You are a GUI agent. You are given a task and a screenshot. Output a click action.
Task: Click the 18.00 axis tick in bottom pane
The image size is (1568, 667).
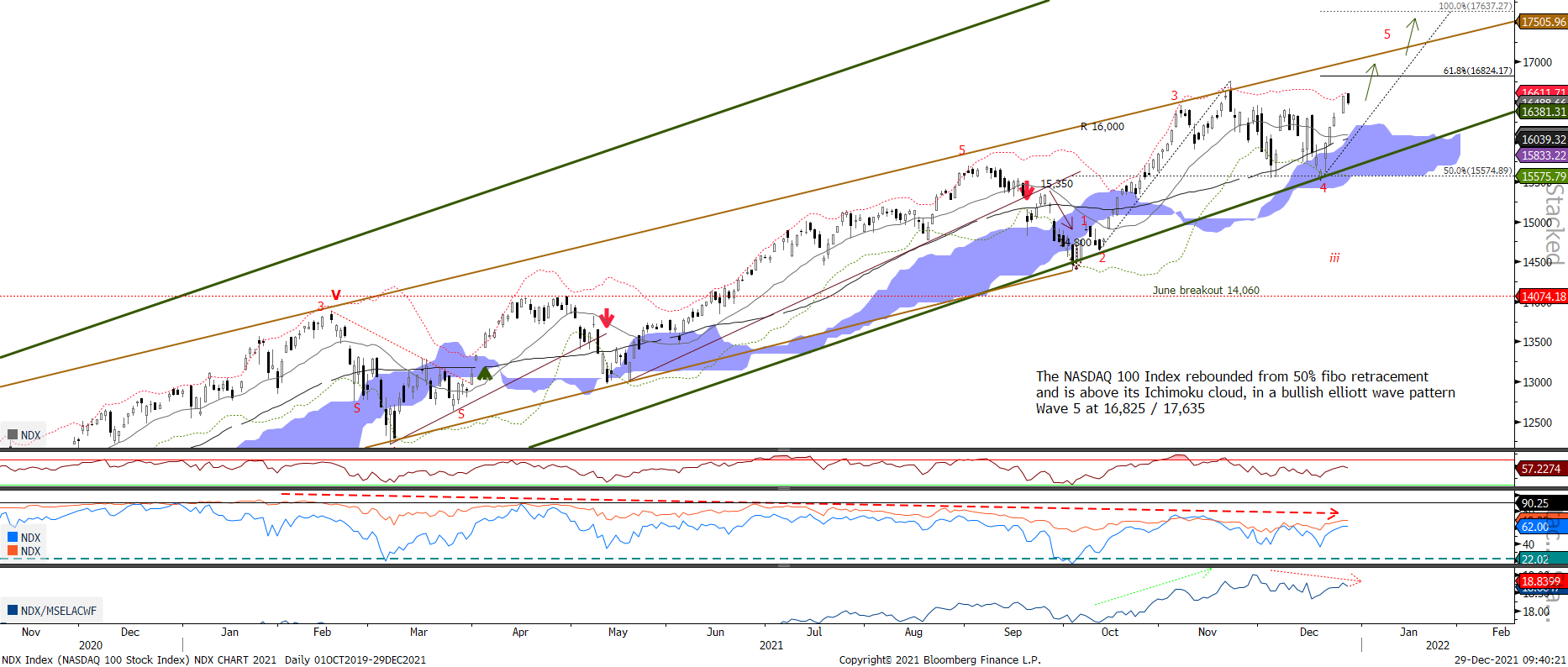[x=1536, y=612]
